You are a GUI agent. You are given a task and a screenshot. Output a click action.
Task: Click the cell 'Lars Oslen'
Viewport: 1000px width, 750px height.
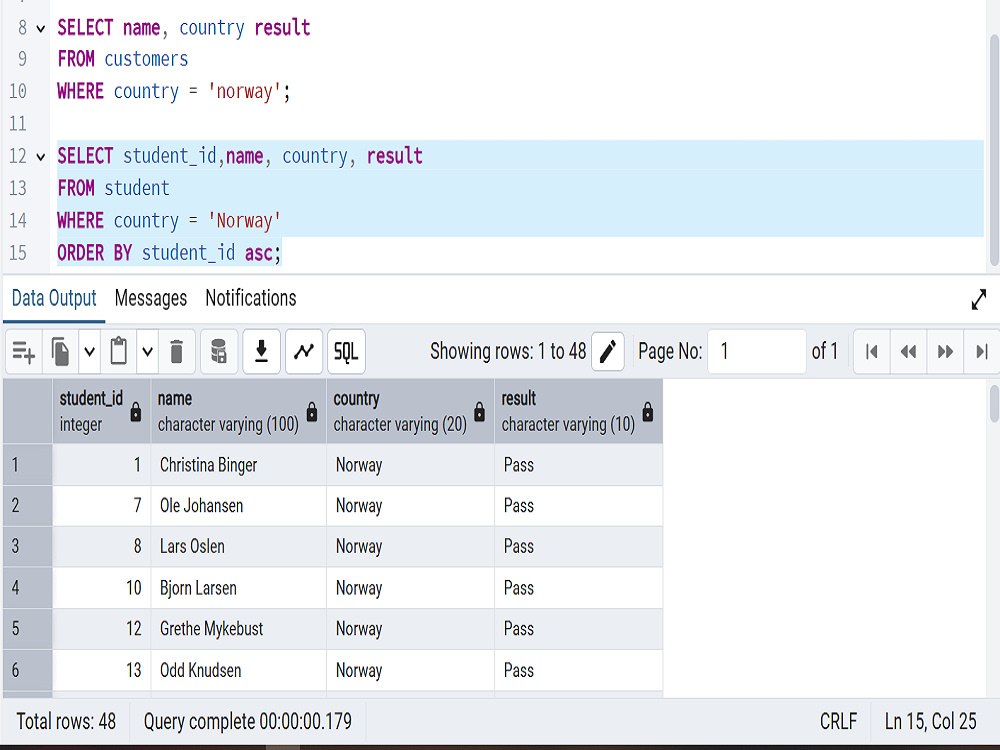(x=239, y=547)
